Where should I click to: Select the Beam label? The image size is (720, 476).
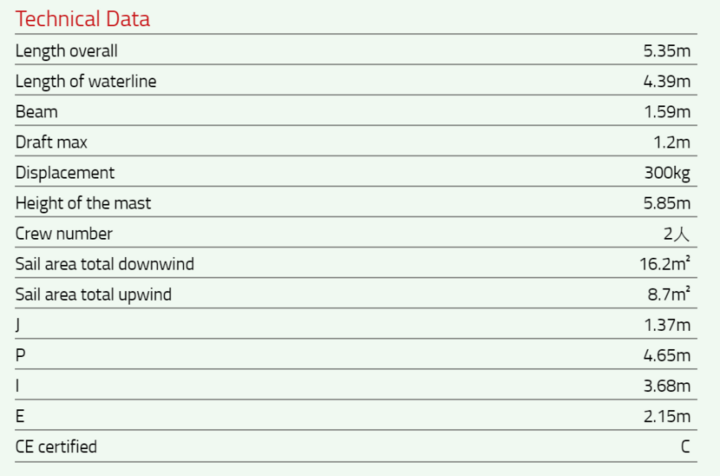(x=36, y=112)
